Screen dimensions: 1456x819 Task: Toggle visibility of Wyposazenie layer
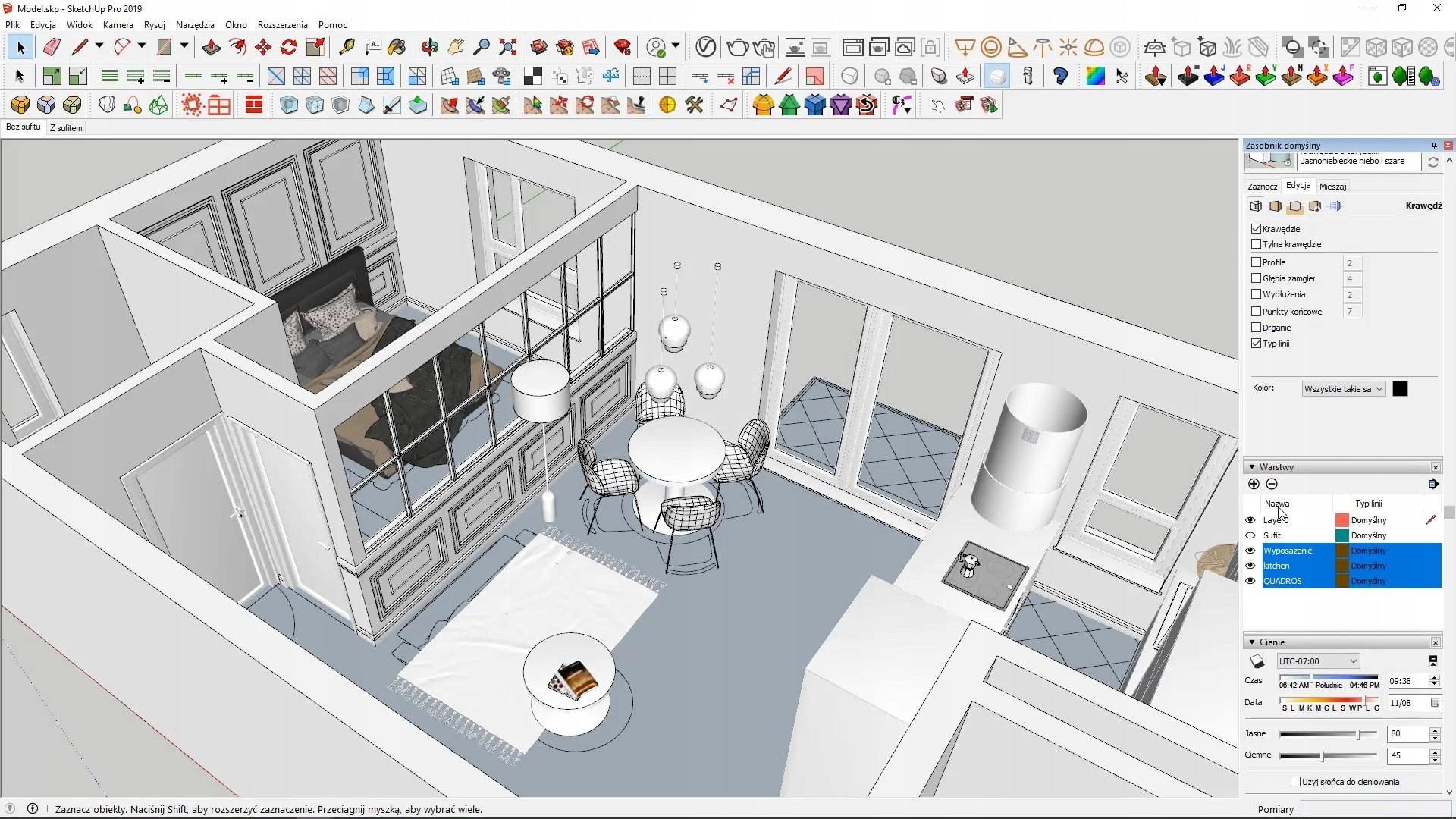coord(1251,550)
